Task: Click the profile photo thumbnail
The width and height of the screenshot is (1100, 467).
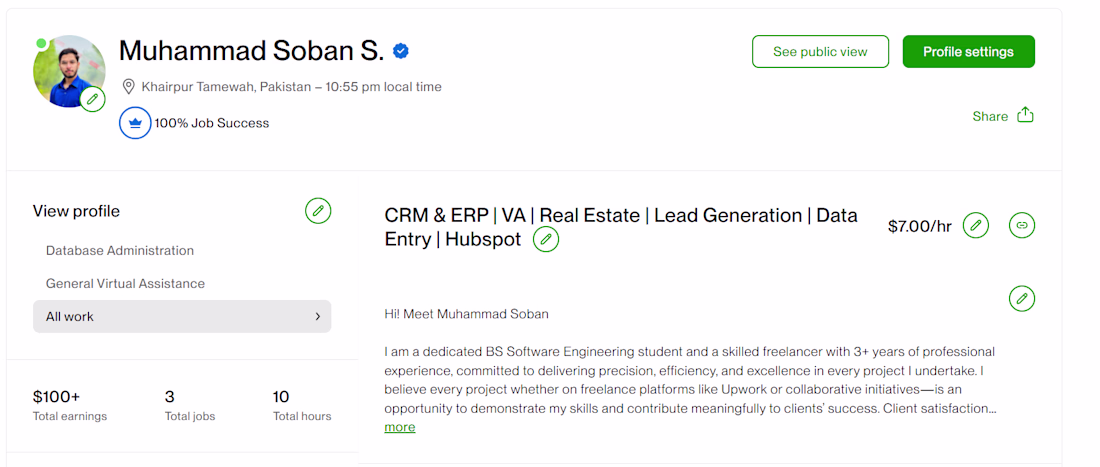Action: pyautogui.click(x=66, y=68)
